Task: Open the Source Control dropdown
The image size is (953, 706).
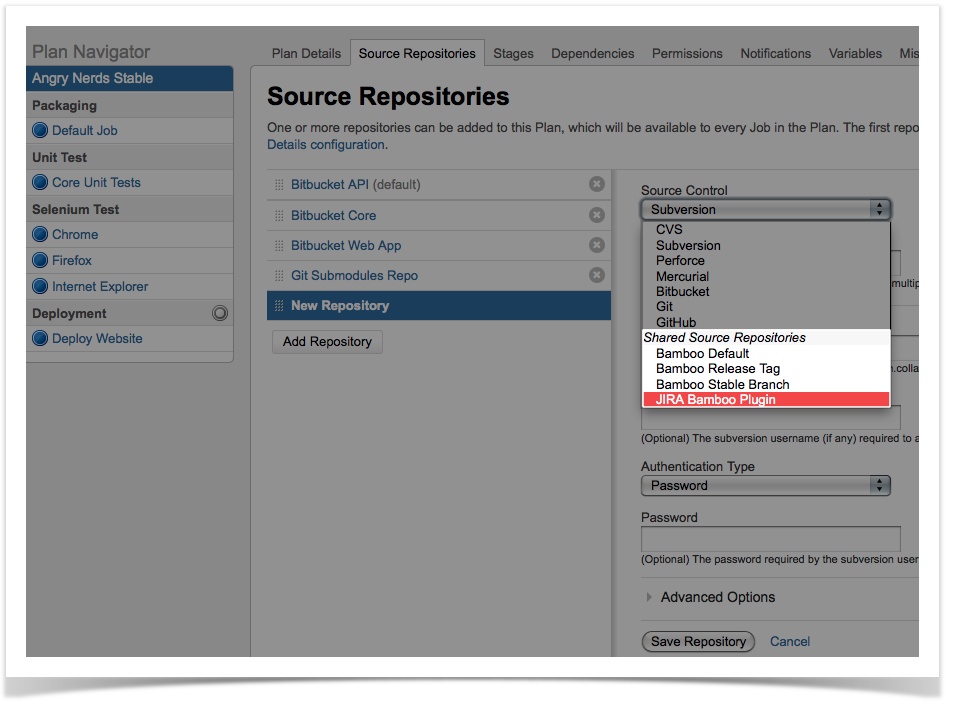Action: pos(765,209)
